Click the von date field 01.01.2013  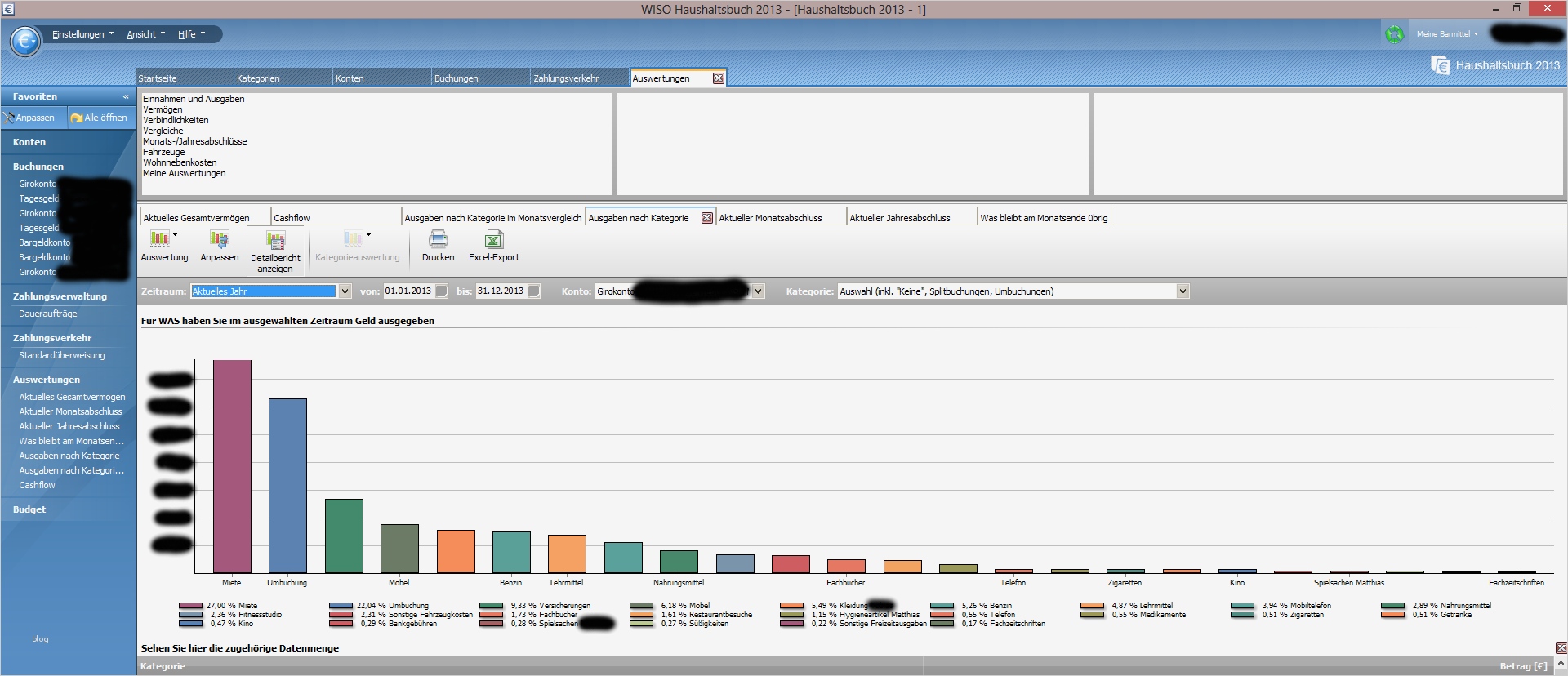408,291
